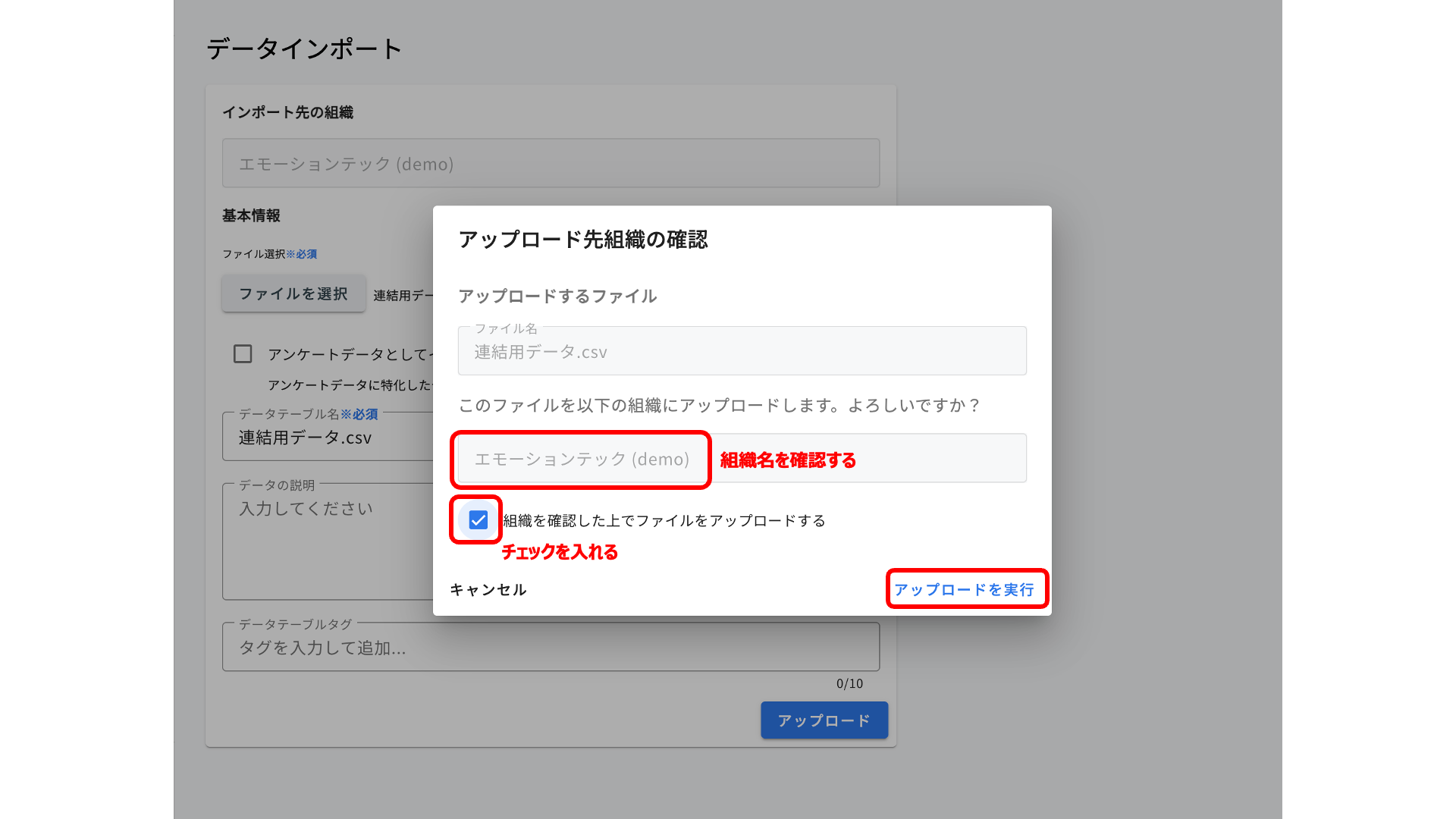
Task: Click the データテーブルタグ tag input
Action: pos(551,648)
